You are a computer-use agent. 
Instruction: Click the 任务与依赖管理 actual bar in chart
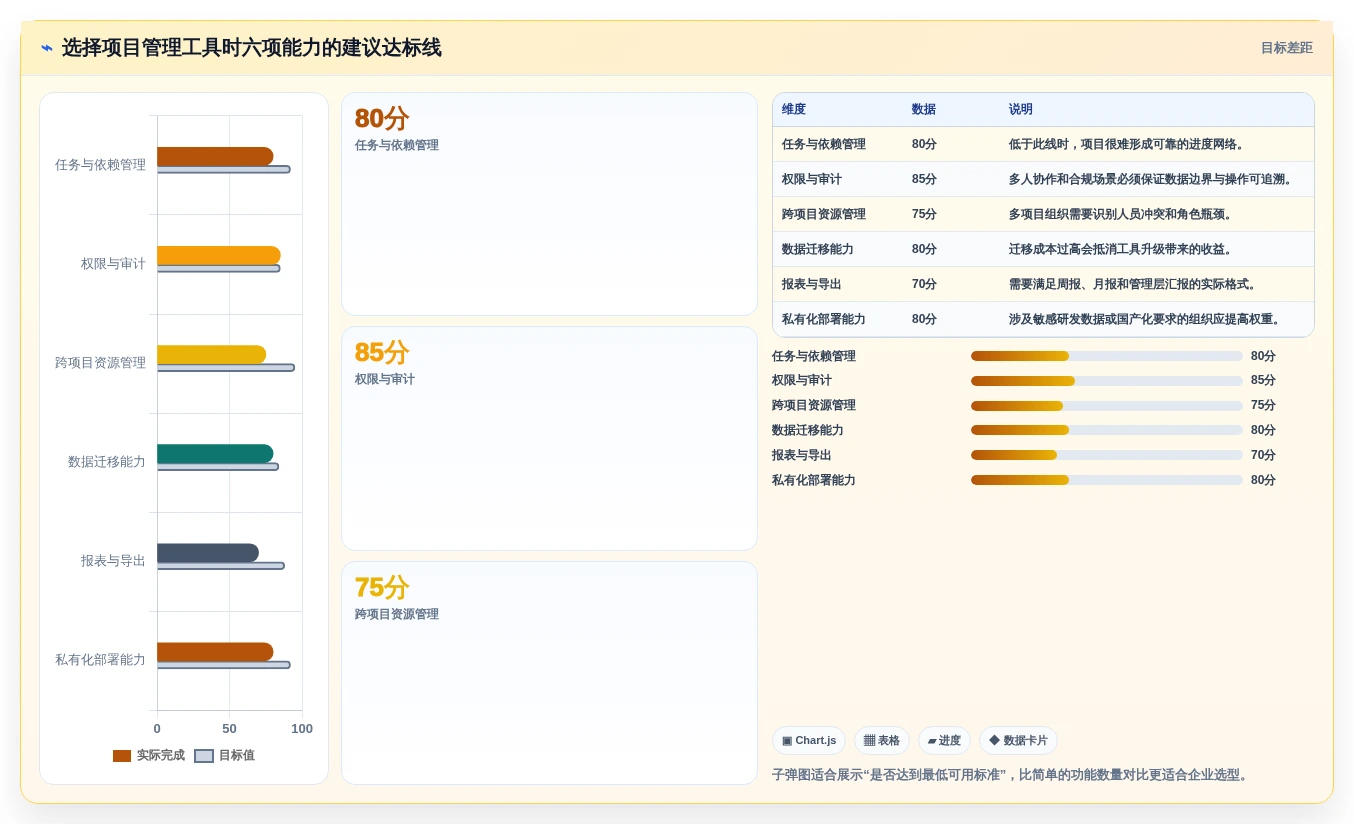(215, 157)
